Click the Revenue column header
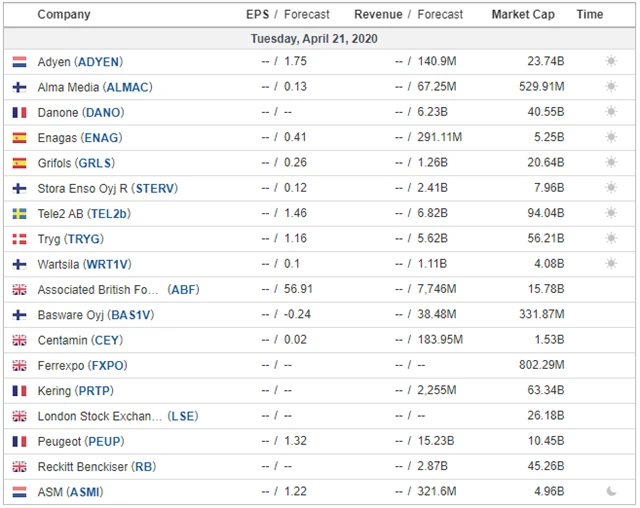The height and width of the screenshot is (508, 640). click(378, 15)
